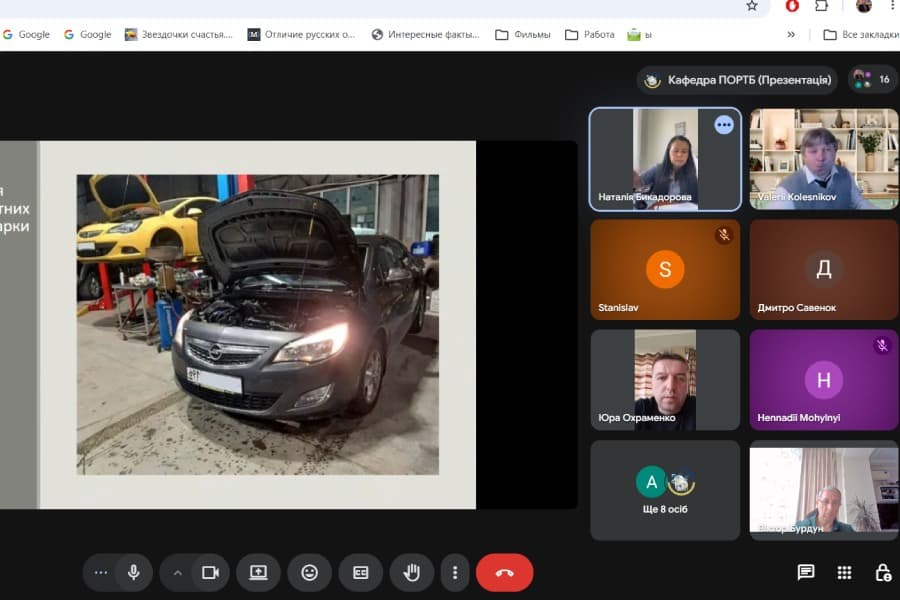Open the Работа bookmarks folder
The width and height of the screenshot is (900, 600).
click(590, 34)
